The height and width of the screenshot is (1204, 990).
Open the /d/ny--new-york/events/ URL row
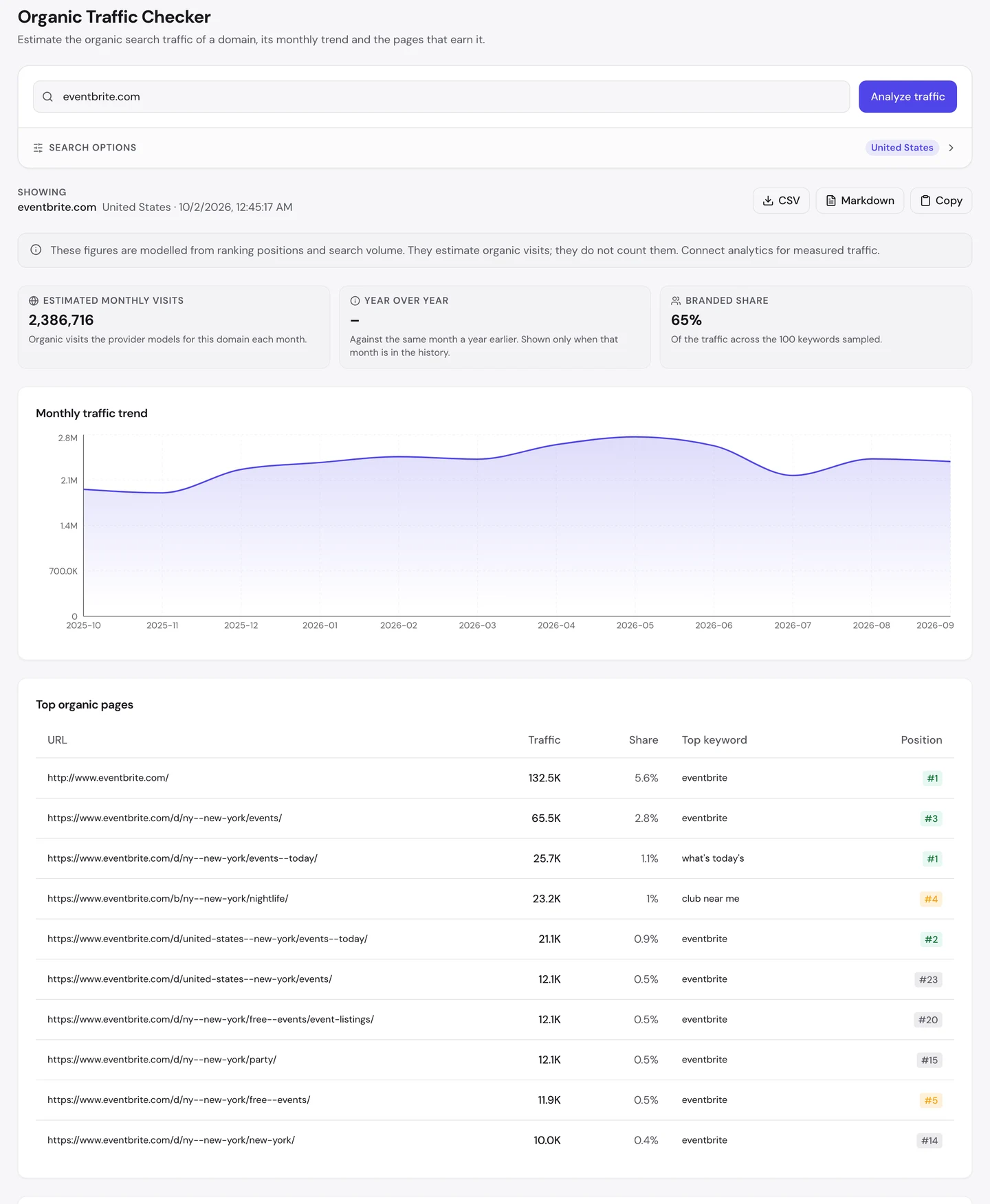click(495, 818)
